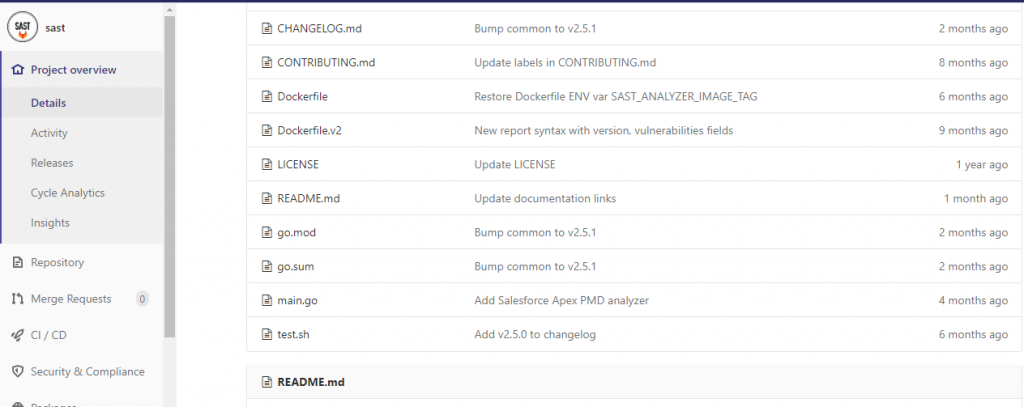Click the file icon beside Dockerfile

267,97
